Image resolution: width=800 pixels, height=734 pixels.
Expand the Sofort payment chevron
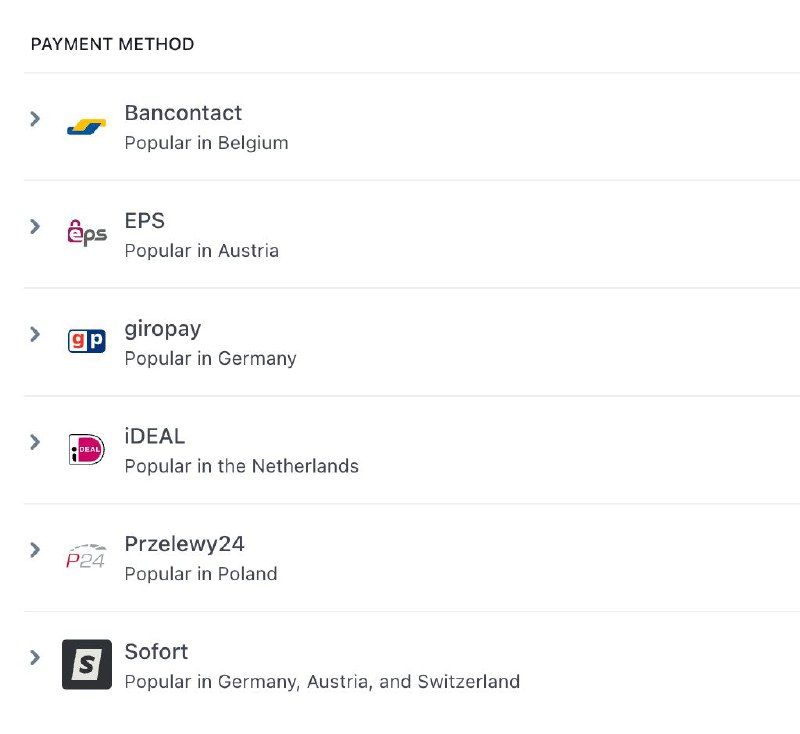(x=35, y=657)
